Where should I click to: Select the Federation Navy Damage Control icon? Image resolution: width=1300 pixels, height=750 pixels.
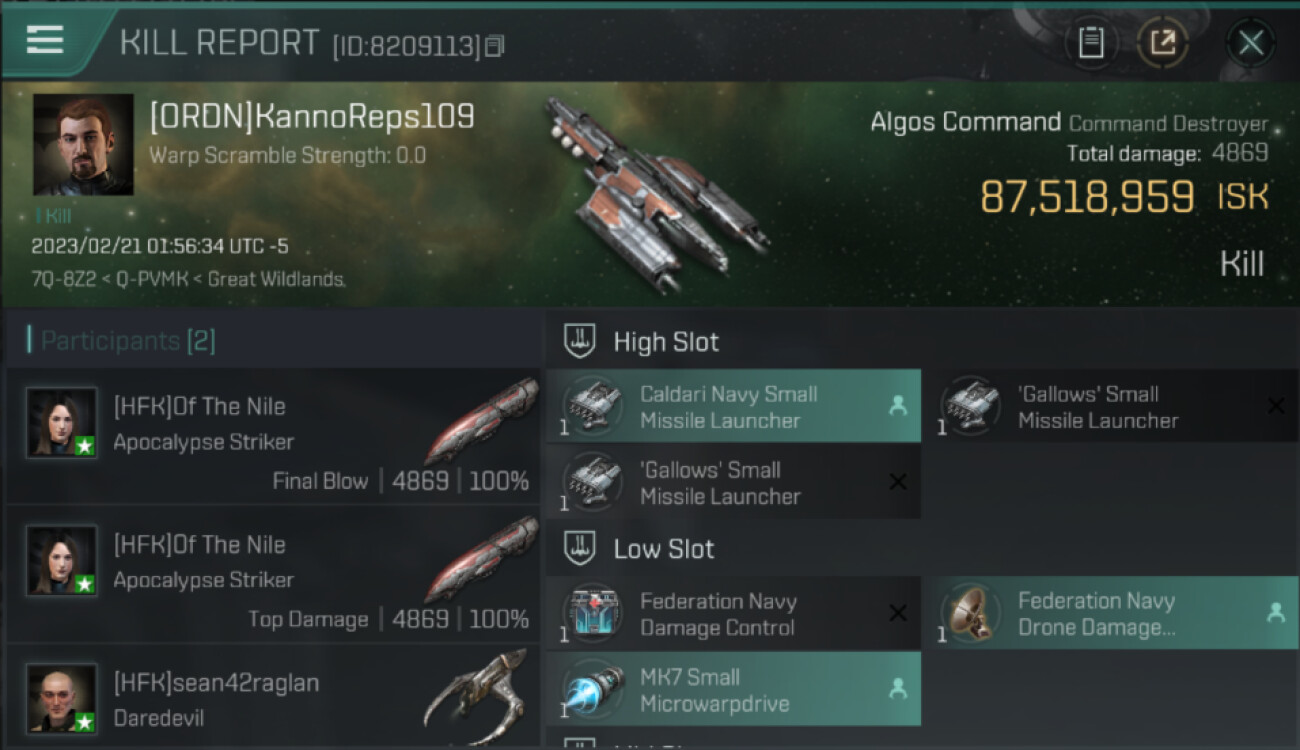592,614
